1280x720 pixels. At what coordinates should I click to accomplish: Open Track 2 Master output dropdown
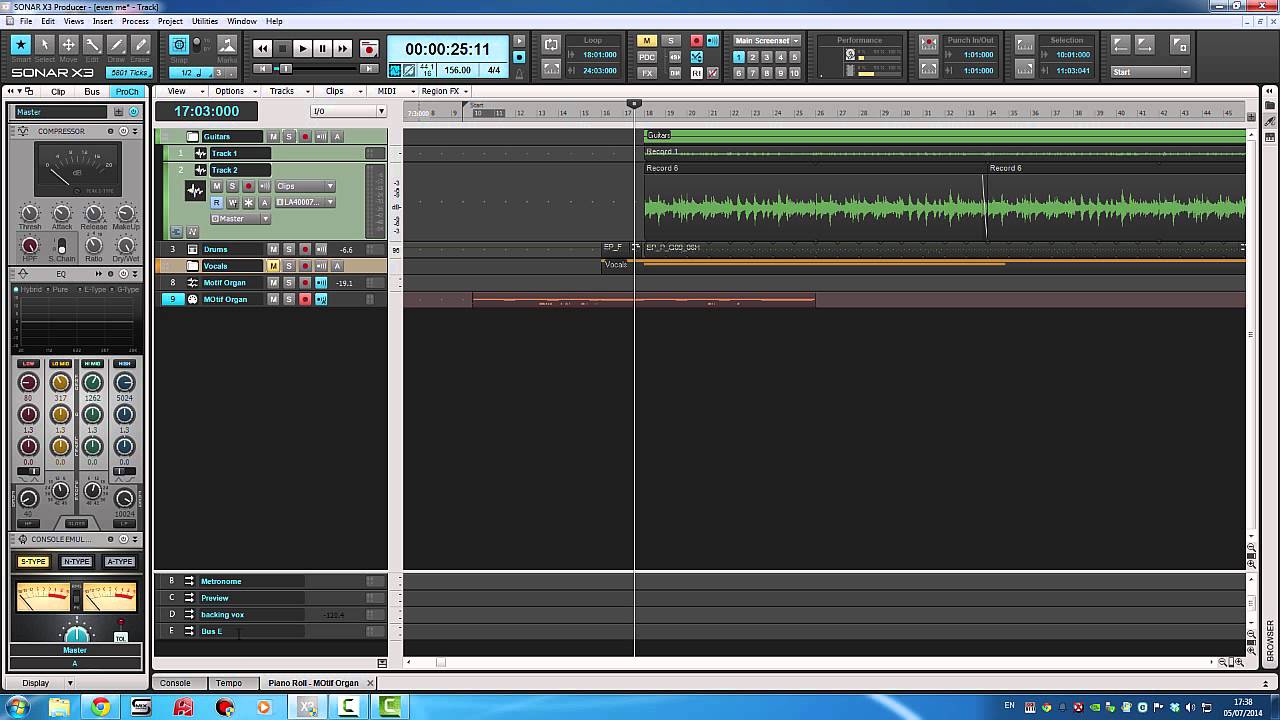[x=240, y=219]
